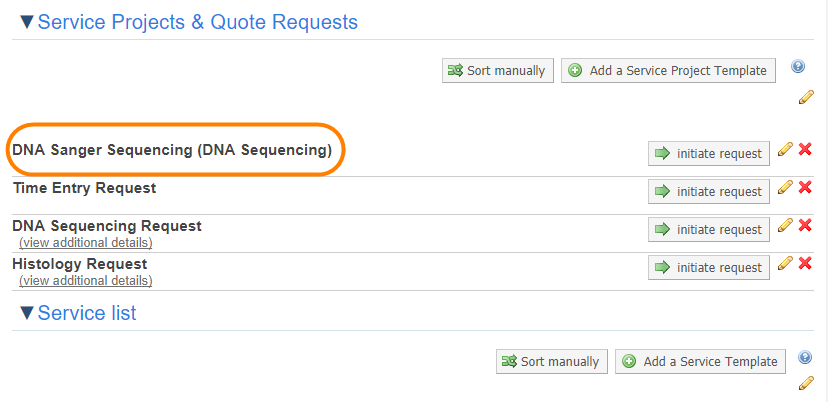Initiate request for DNA Sanger Sequencing
This screenshot has width=828, height=402.
point(709,153)
